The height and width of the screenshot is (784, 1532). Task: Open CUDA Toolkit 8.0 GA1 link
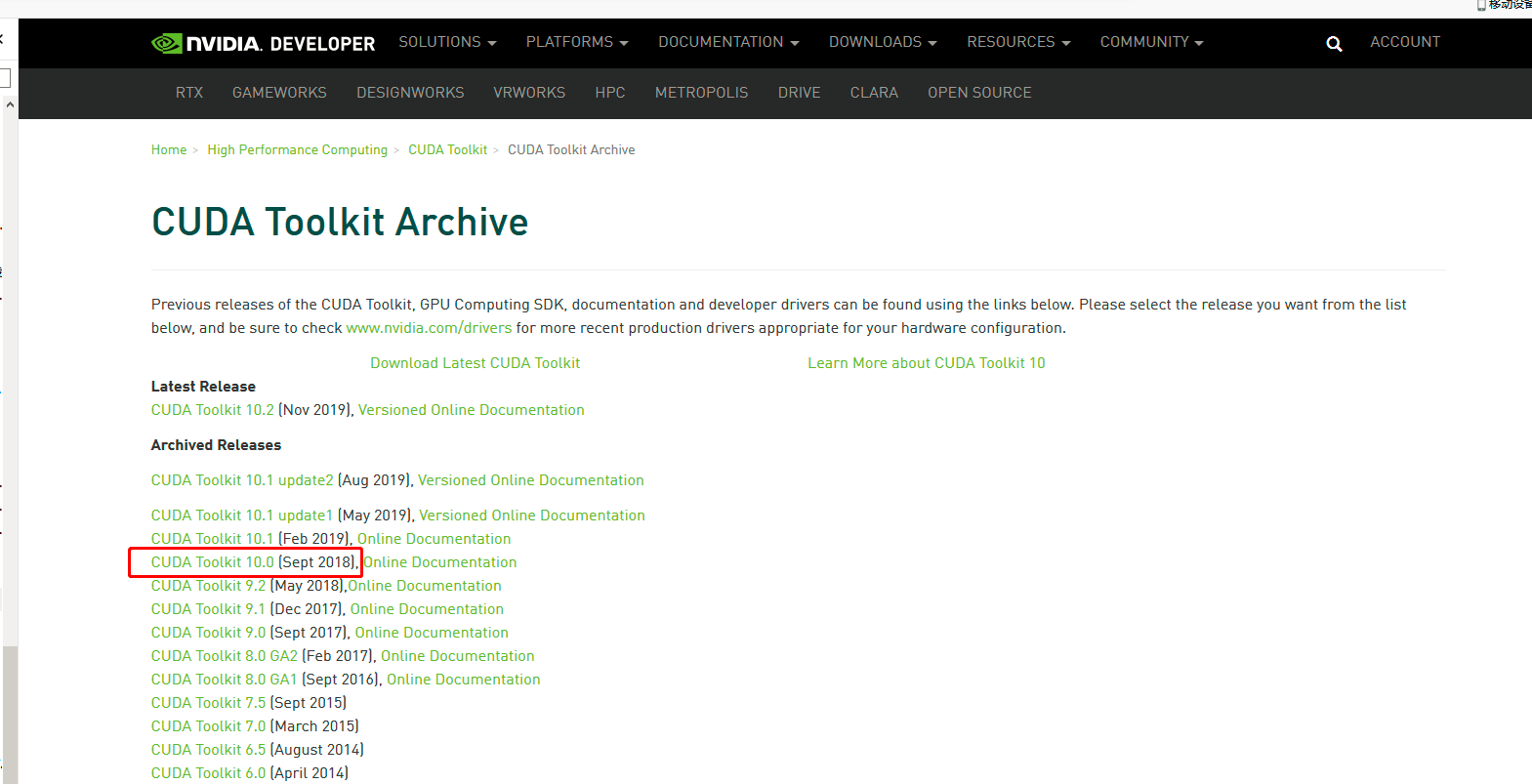(224, 680)
